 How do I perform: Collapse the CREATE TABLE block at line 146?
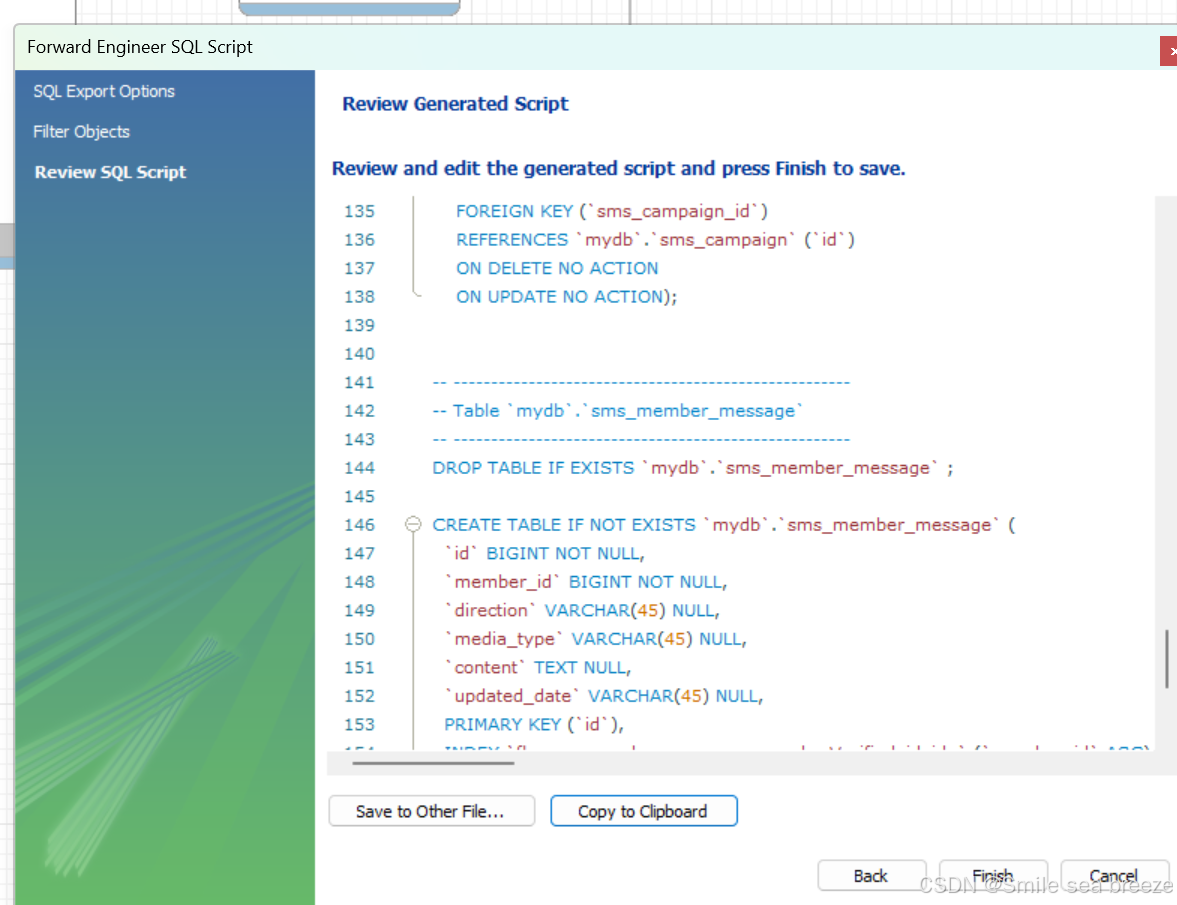[412, 524]
